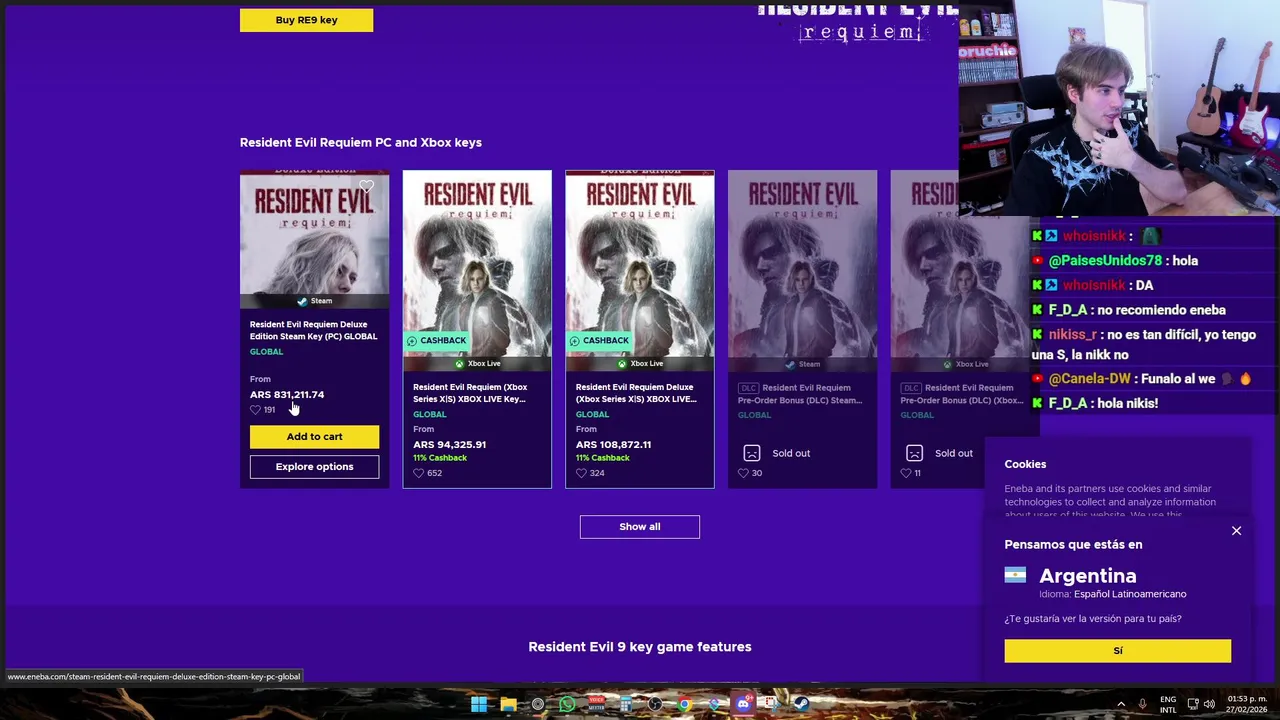Click the Español Latinoamericano language text

pyautogui.click(x=1130, y=594)
